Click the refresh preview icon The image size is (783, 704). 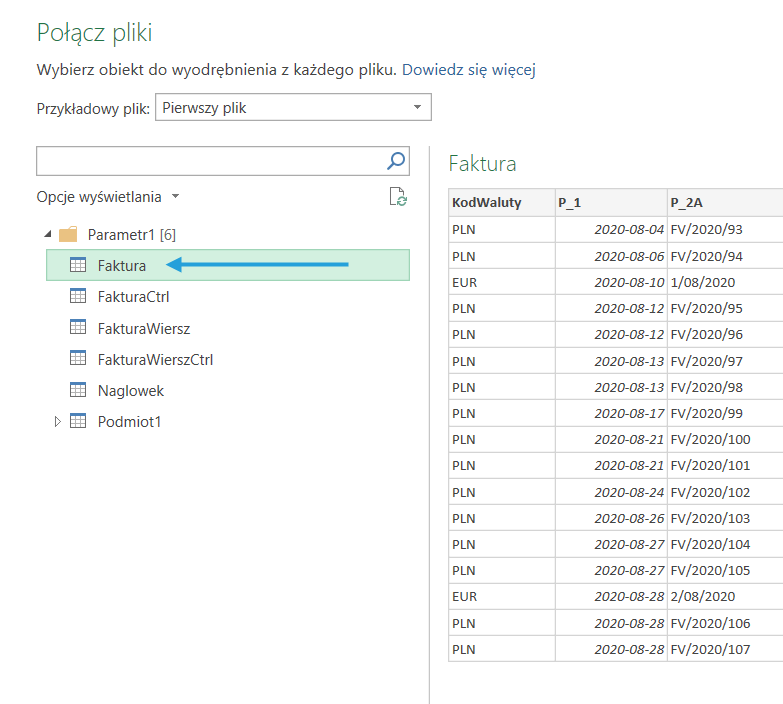click(398, 197)
